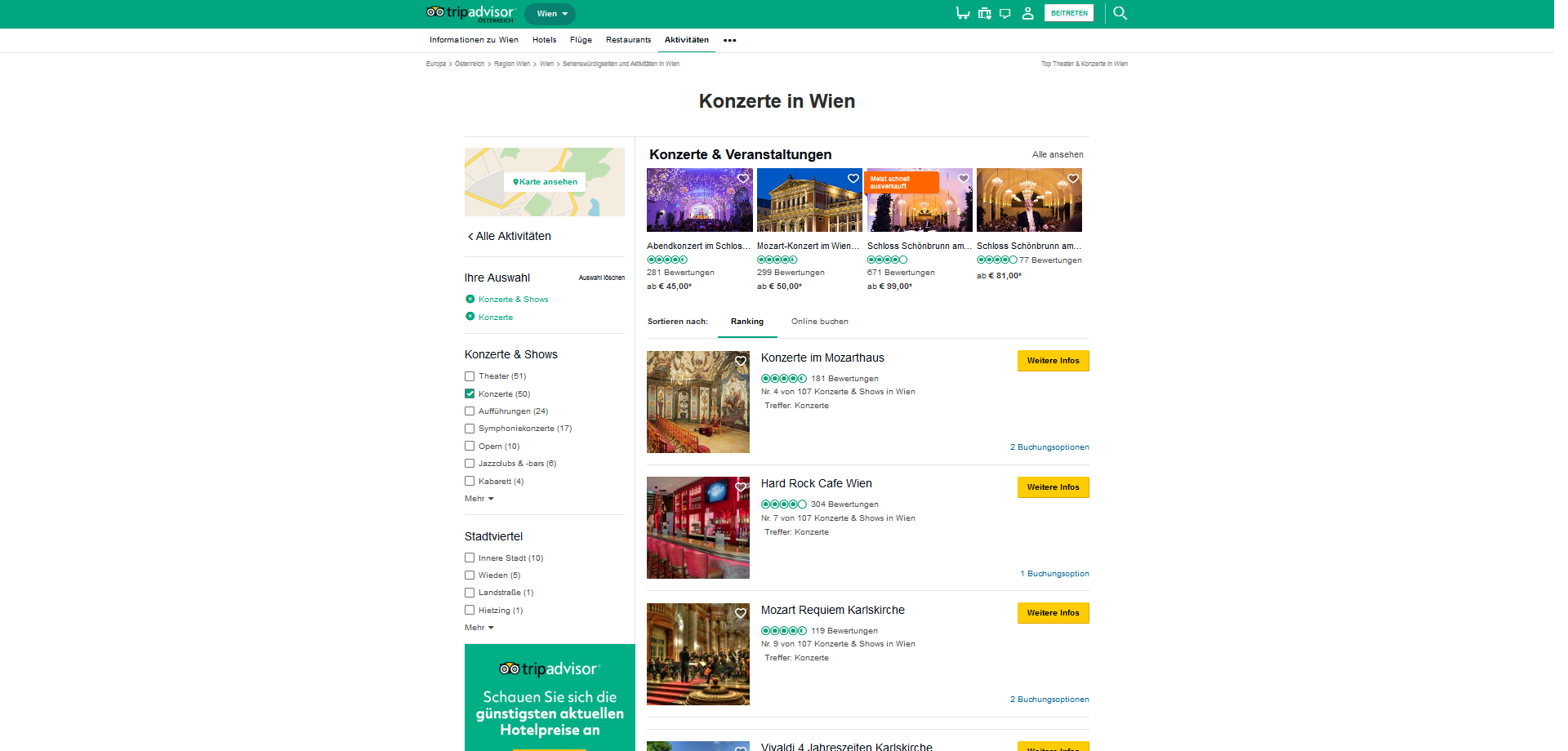Open the Flüge menu item
The image size is (1568, 751).
click(x=581, y=40)
